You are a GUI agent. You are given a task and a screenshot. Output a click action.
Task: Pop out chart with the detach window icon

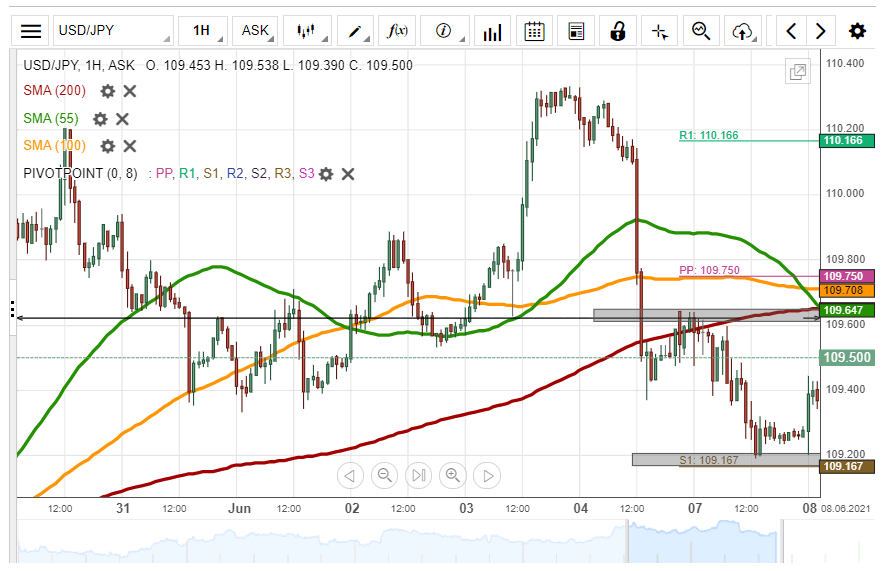[x=797, y=72]
